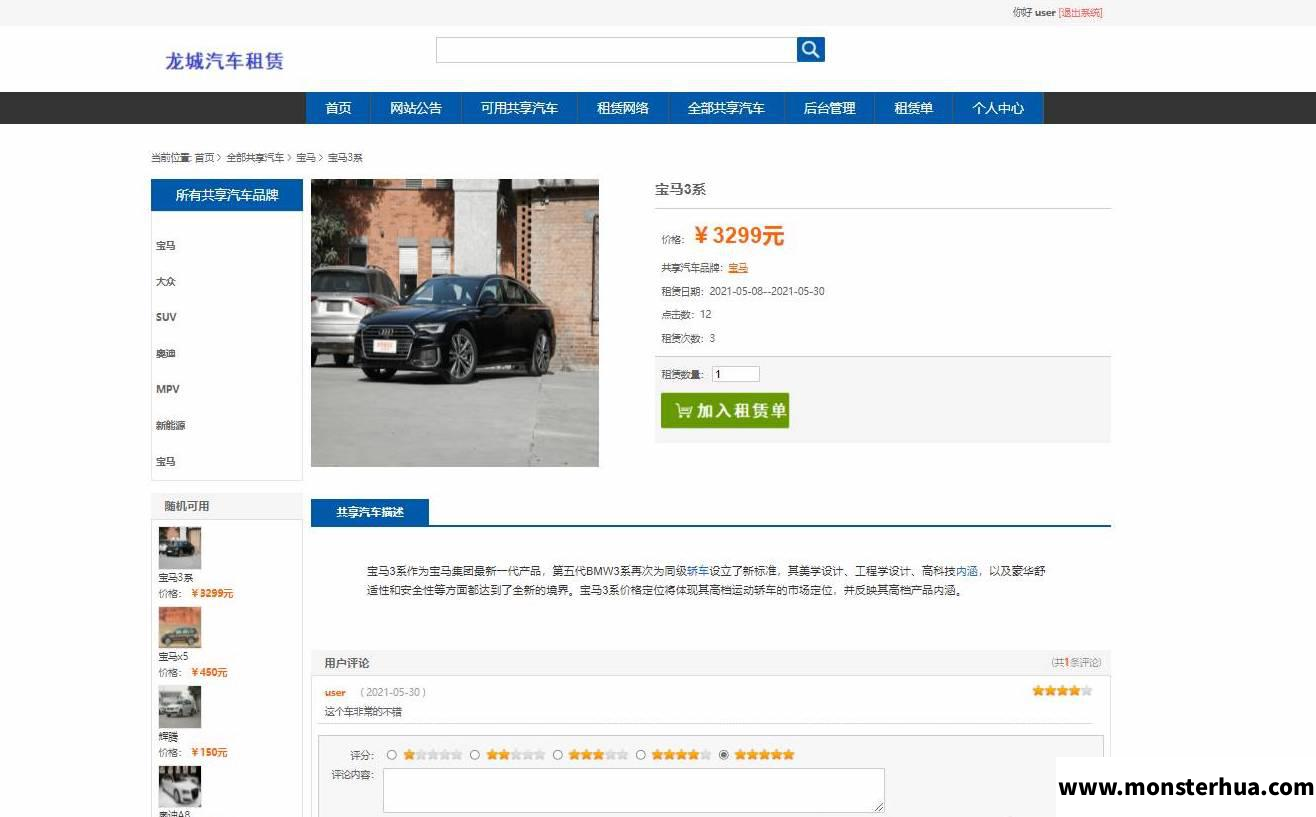Click the large ¥3299元 price
The image size is (1316, 817).
[x=739, y=236]
